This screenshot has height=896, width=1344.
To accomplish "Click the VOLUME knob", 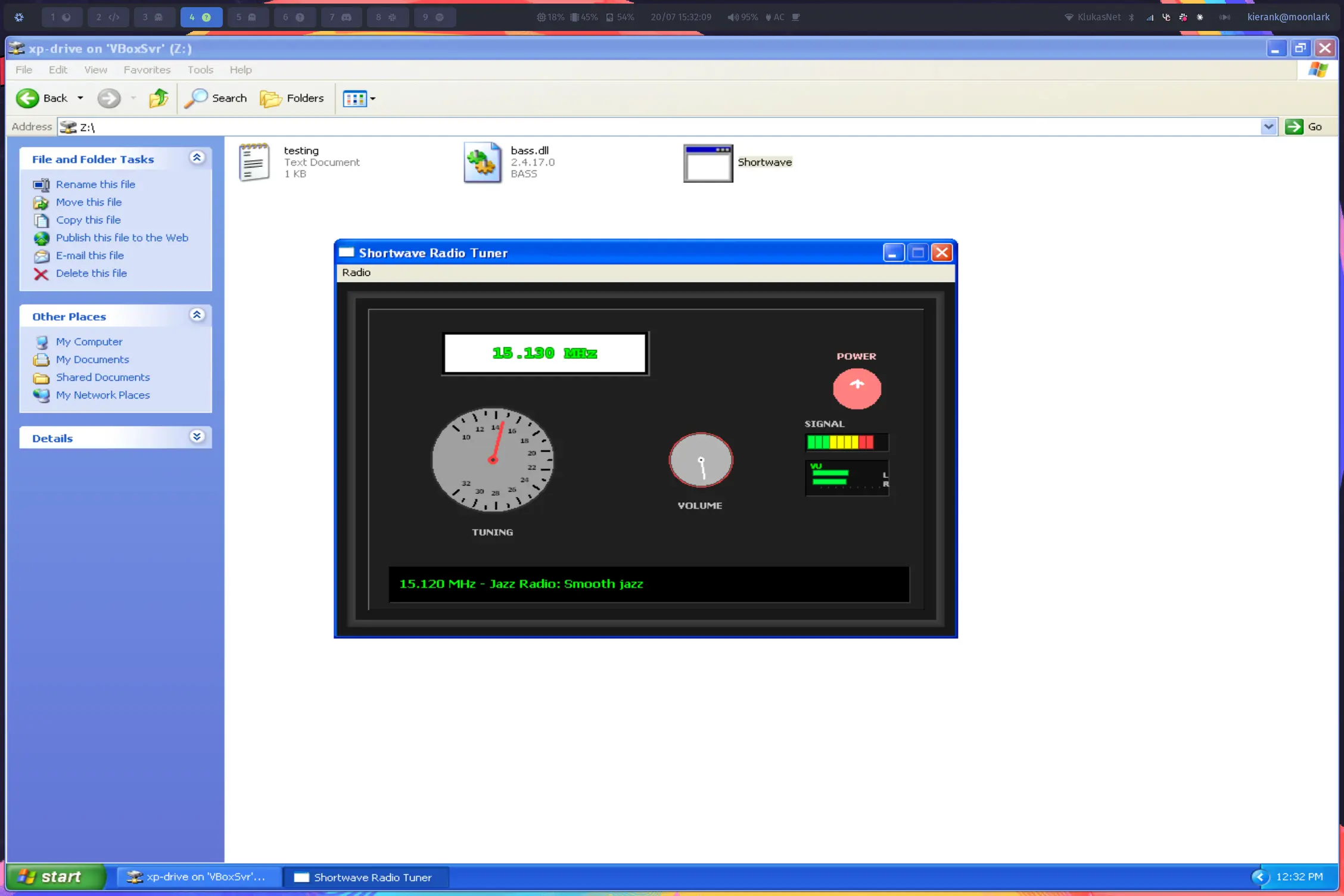I will click(x=701, y=460).
